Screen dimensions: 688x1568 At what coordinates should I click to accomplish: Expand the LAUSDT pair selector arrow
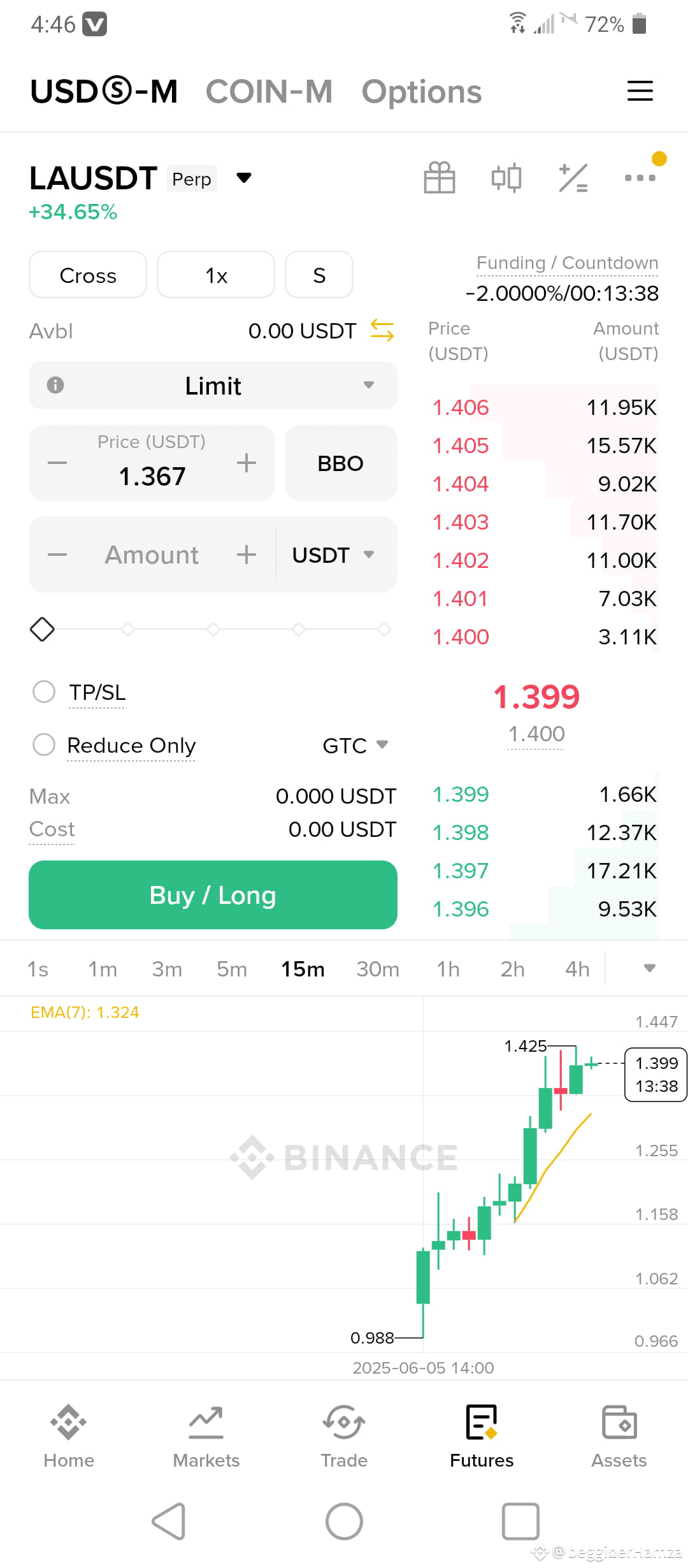[244, 177]
